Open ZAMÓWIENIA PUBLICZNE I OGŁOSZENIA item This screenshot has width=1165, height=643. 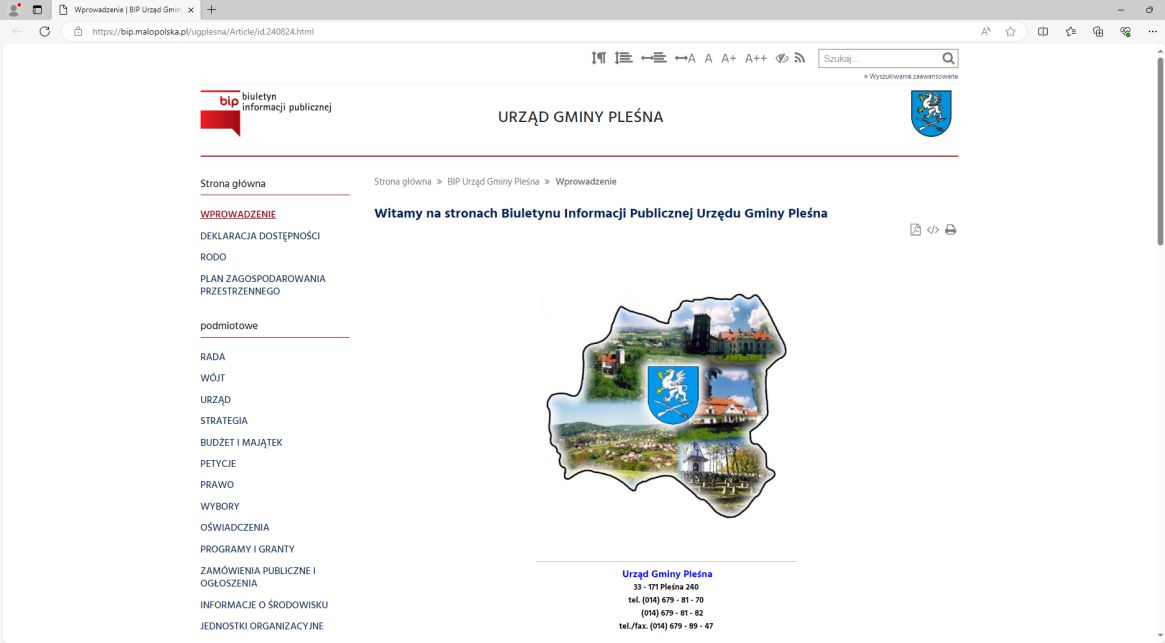[x=258, y=577]
